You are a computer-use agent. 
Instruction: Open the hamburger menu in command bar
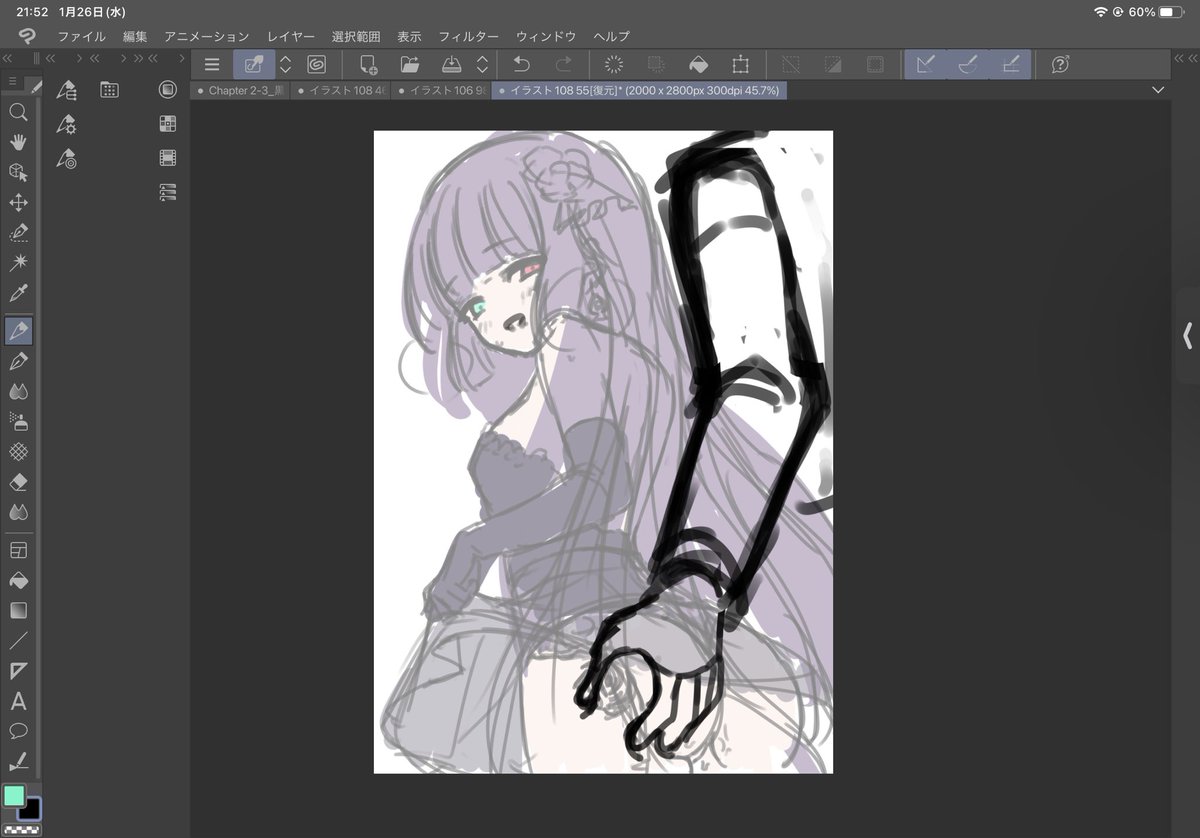coord(212,65)
